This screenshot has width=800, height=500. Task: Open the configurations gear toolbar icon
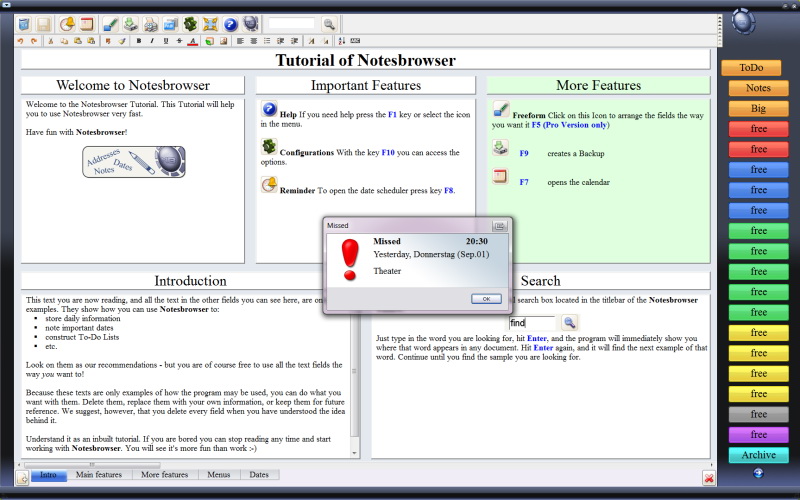[190, 24]
